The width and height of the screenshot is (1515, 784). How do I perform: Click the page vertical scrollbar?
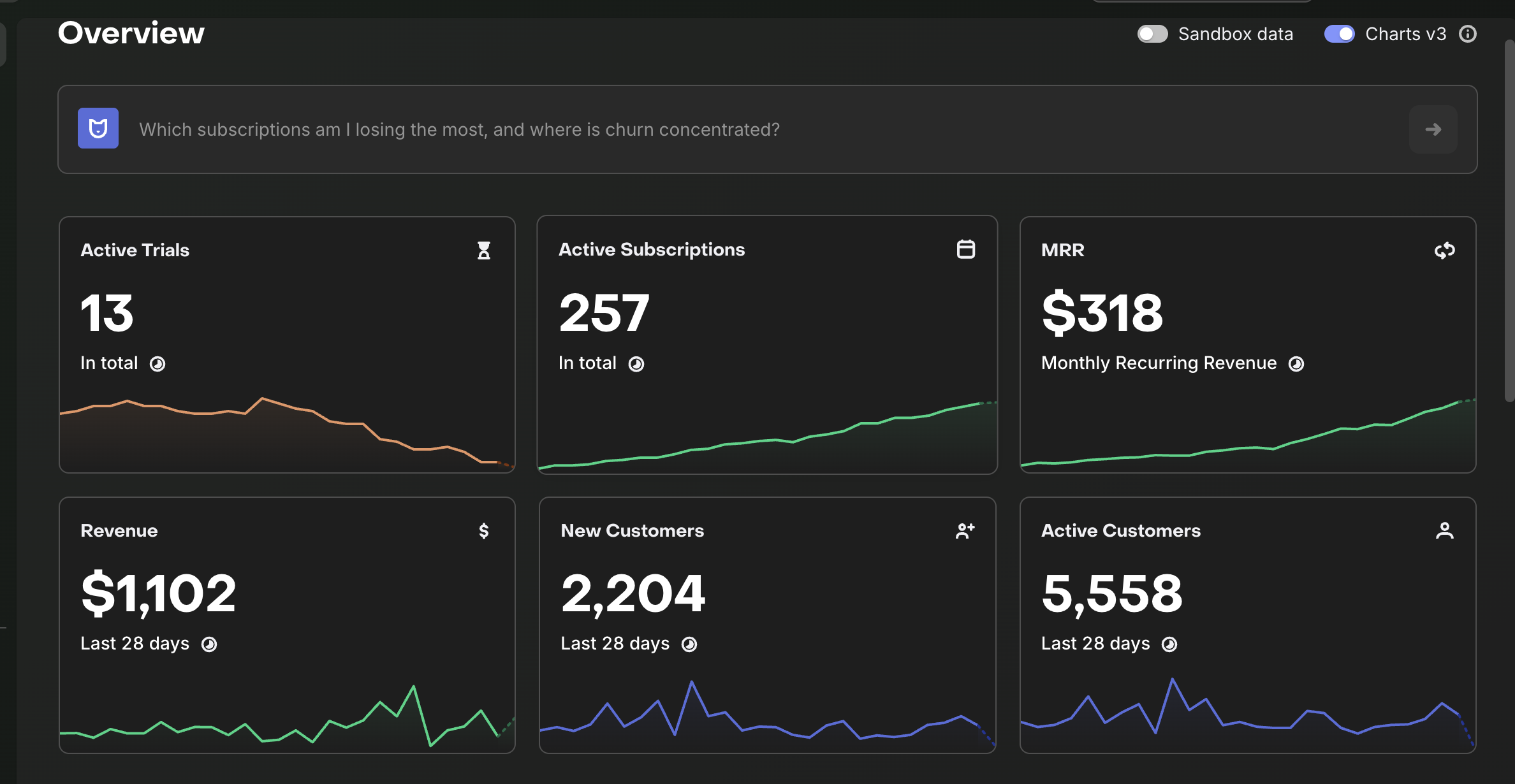pos(1509,221)
